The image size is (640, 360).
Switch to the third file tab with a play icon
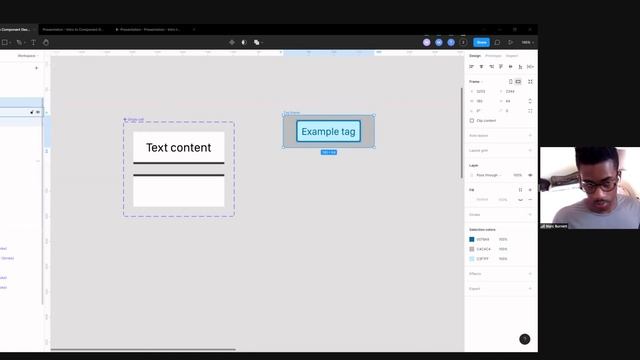148,29
